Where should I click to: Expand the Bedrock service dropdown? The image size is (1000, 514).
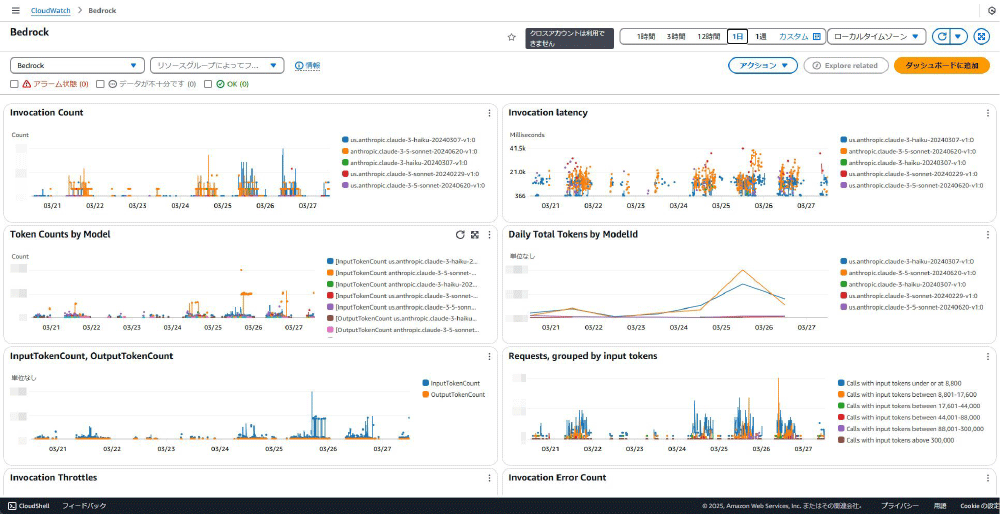click(x=77, y=65)
